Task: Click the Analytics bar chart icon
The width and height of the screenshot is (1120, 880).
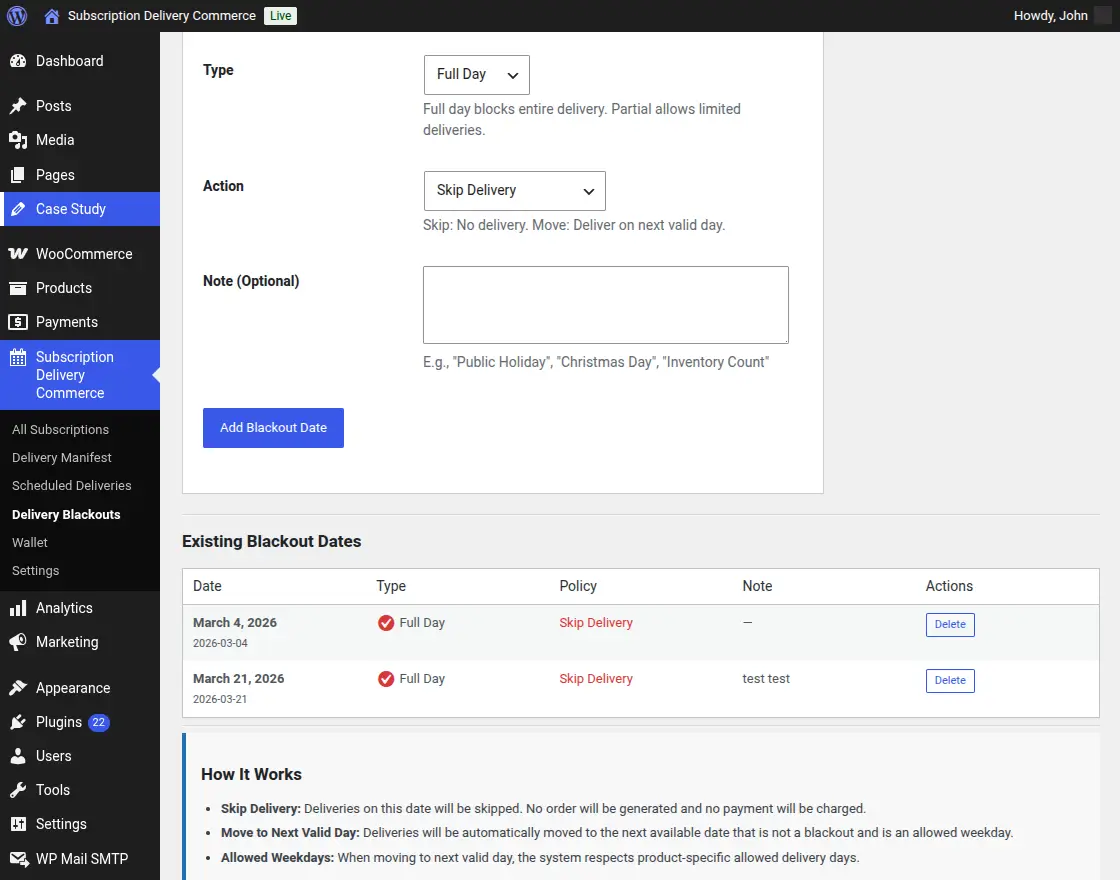Action: point(18,609)
